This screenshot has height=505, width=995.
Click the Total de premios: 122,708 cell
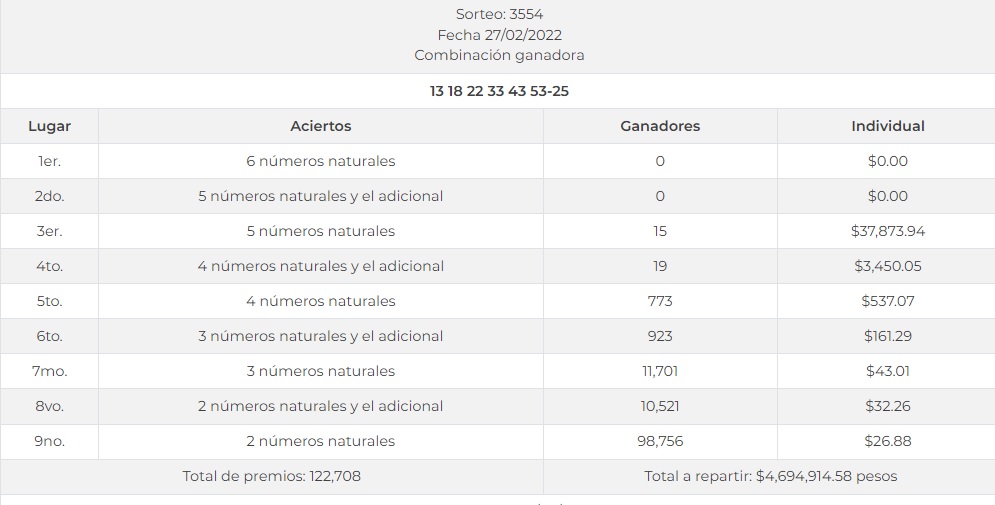[272, 476]
